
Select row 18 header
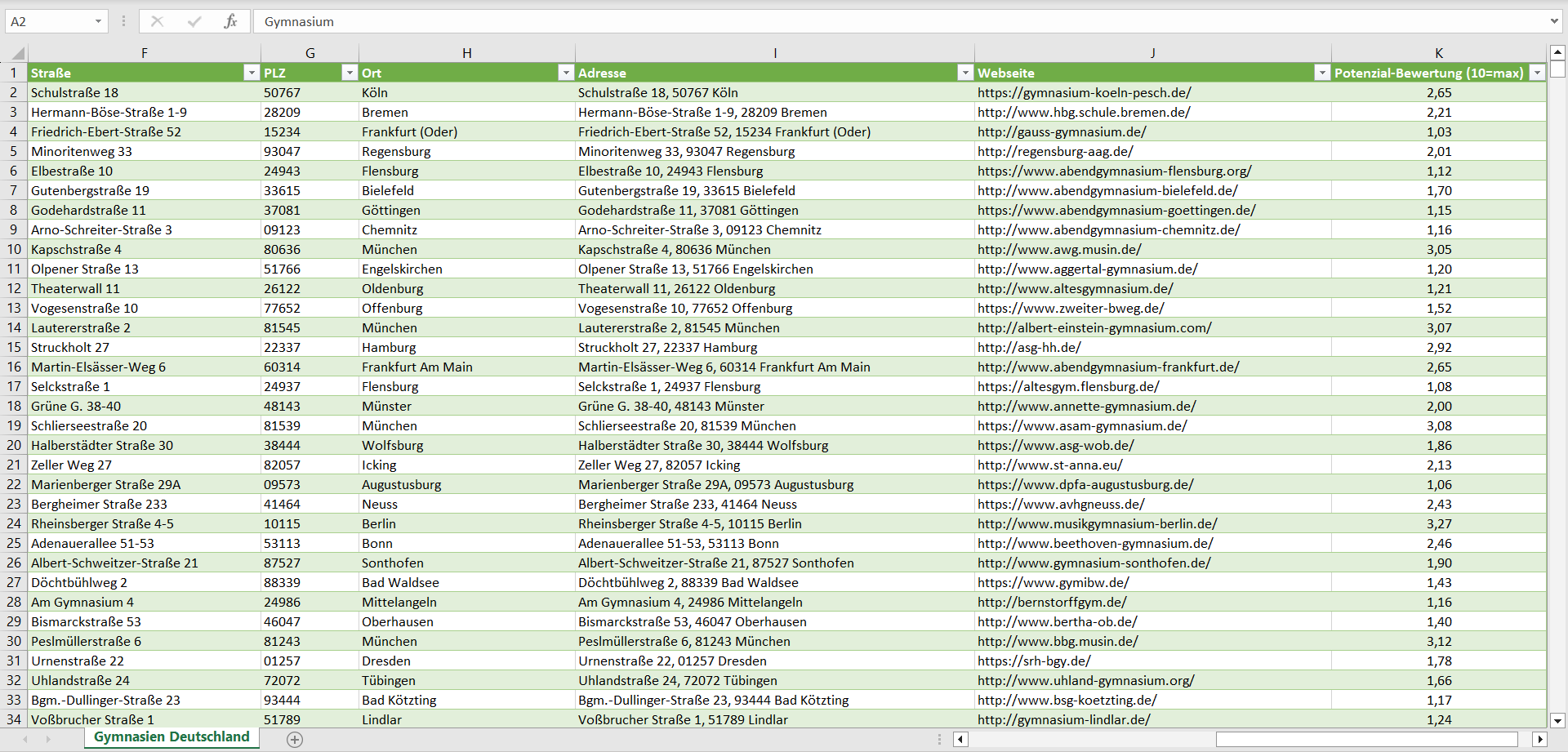[14, 406]
